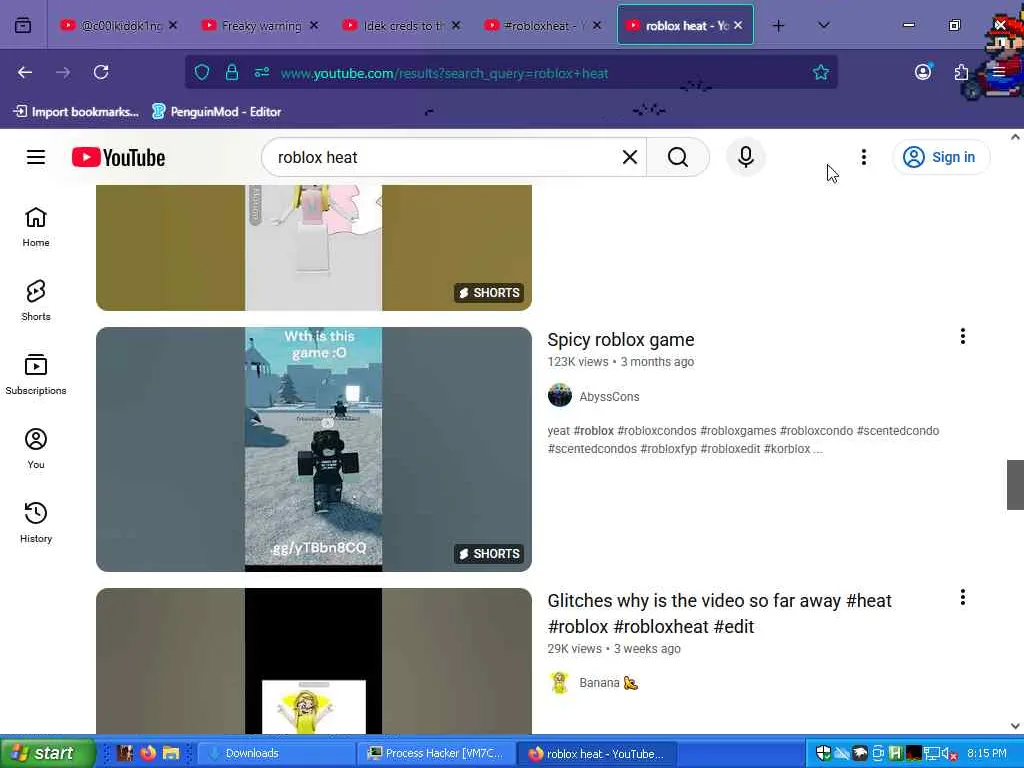
Task: Open the tracking protection shield icon
Action: point(202,72)
